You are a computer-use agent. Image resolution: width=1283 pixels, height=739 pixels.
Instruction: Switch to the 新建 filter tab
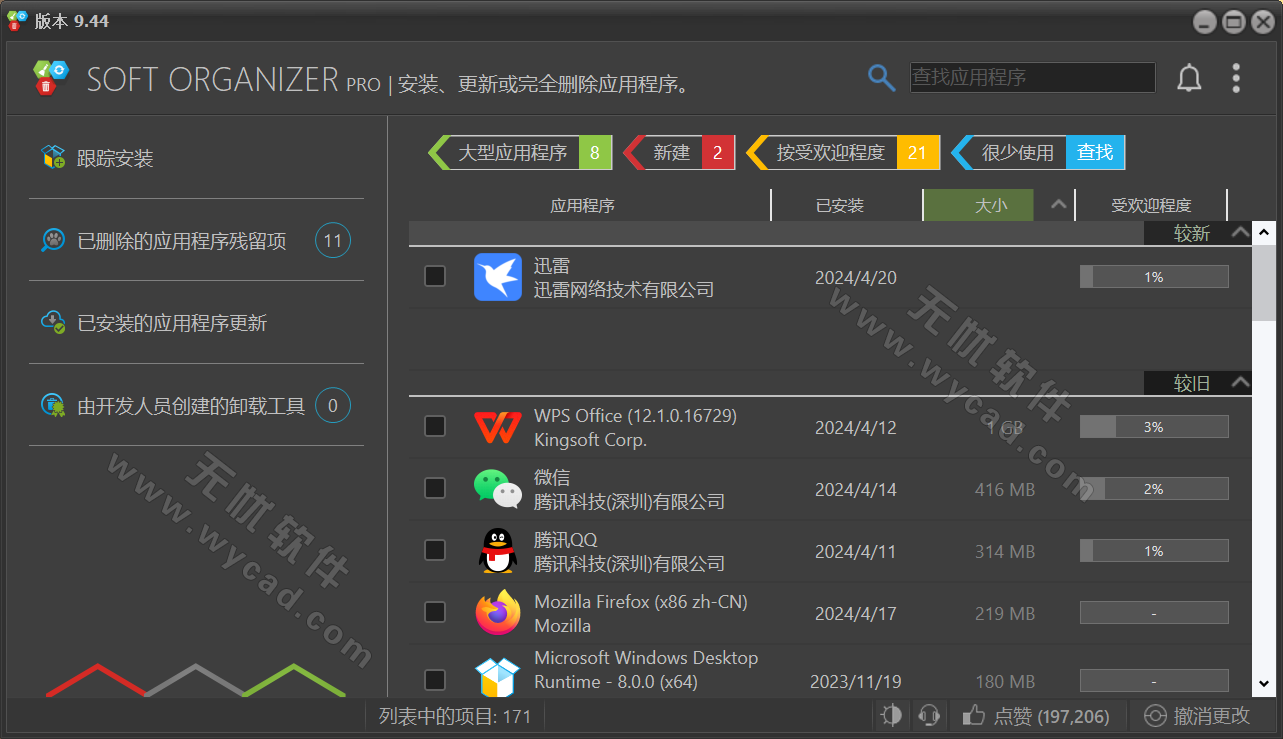[x=671, y=152]
